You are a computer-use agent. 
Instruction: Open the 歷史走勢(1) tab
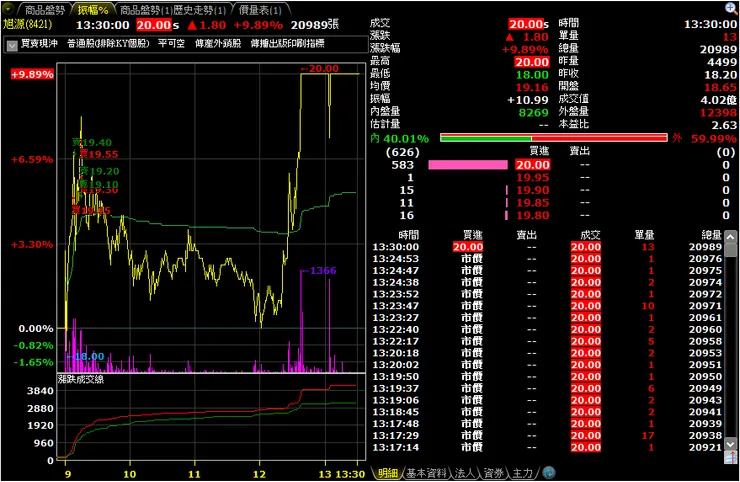pyautogui.click(x=199, y=10)
